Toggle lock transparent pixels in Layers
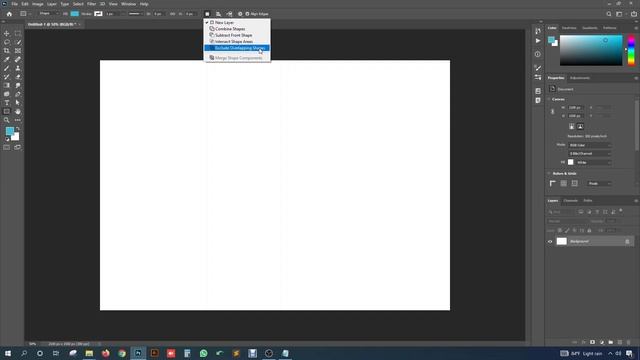Viewport: 640px width, 360px height. (x=560, y=231)
